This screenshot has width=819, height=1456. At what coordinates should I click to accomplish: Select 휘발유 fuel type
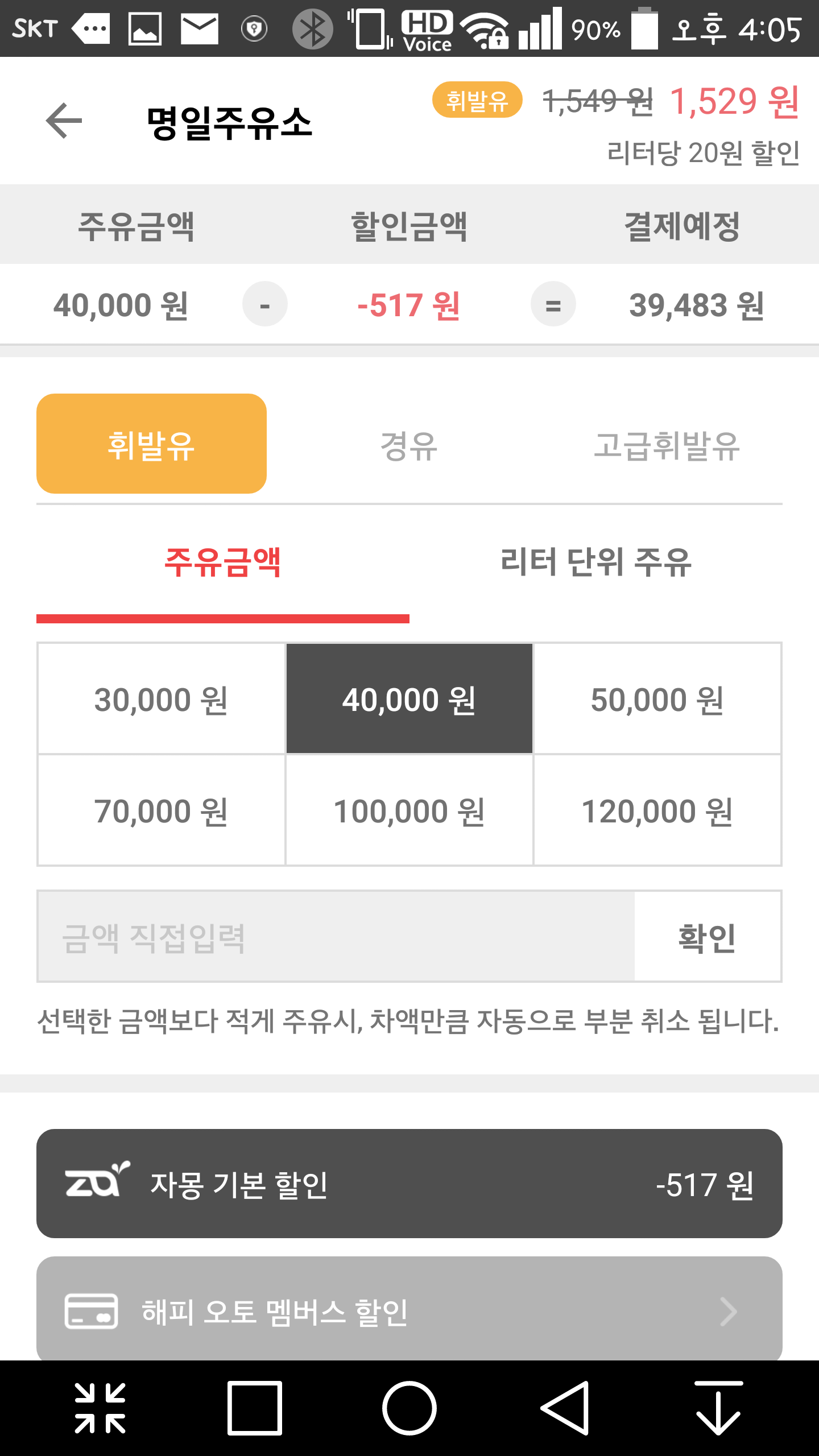click(x=151, y=444)
